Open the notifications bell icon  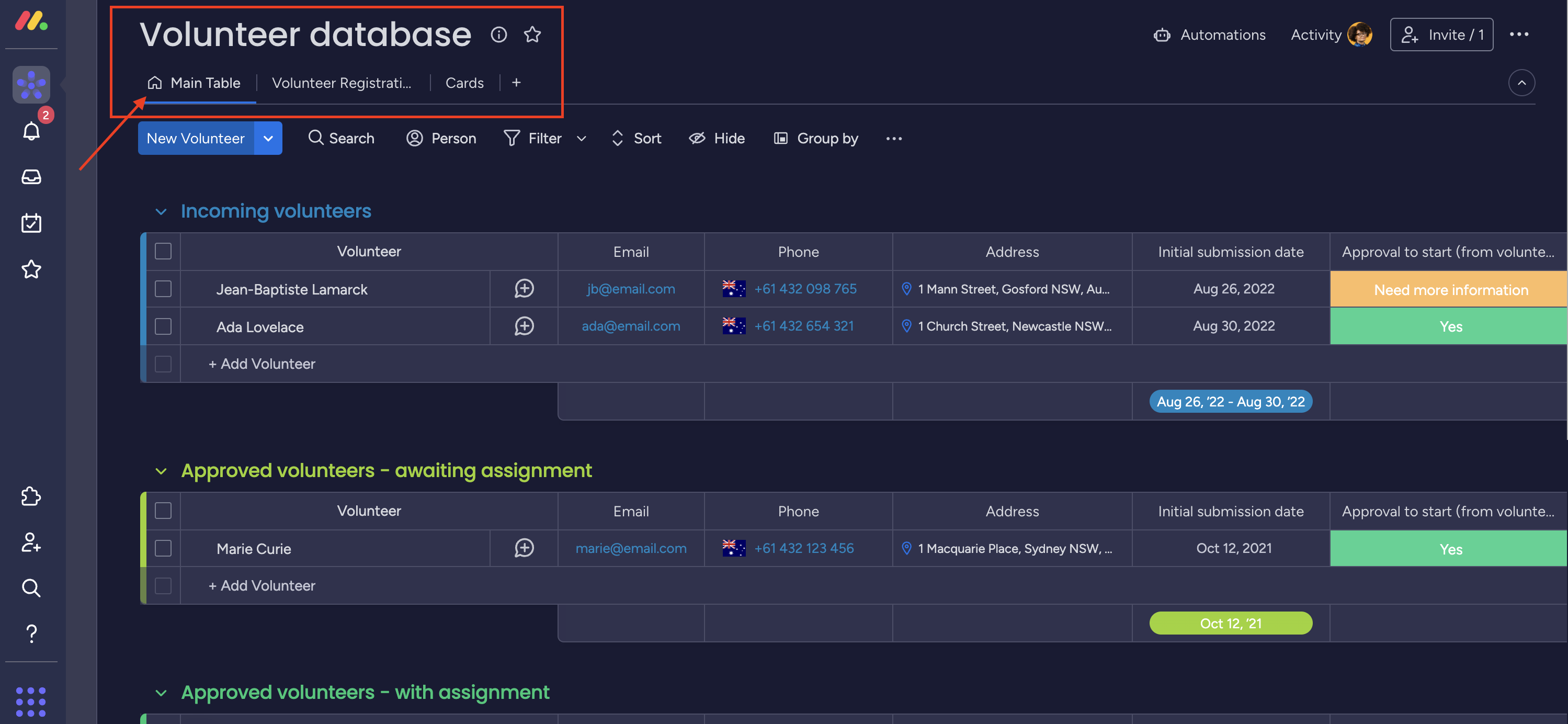tap(31, 130)
